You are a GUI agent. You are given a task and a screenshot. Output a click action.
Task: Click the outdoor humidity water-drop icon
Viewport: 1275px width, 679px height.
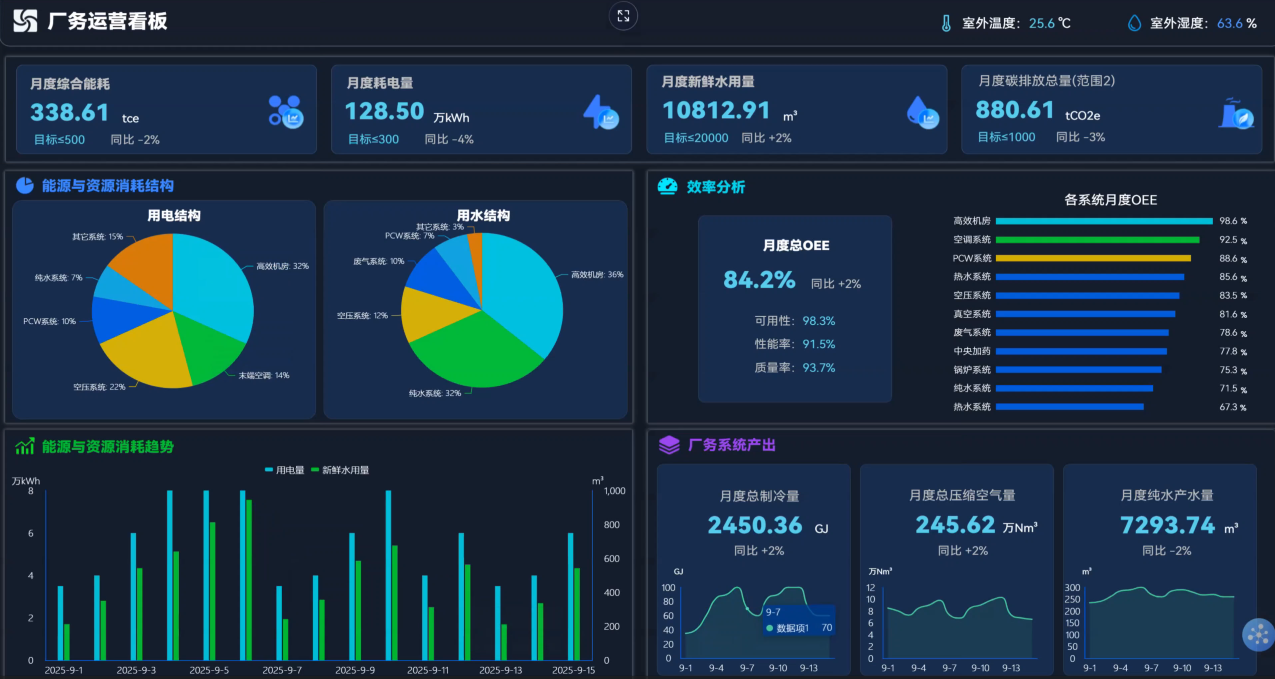pos(1135,23)
